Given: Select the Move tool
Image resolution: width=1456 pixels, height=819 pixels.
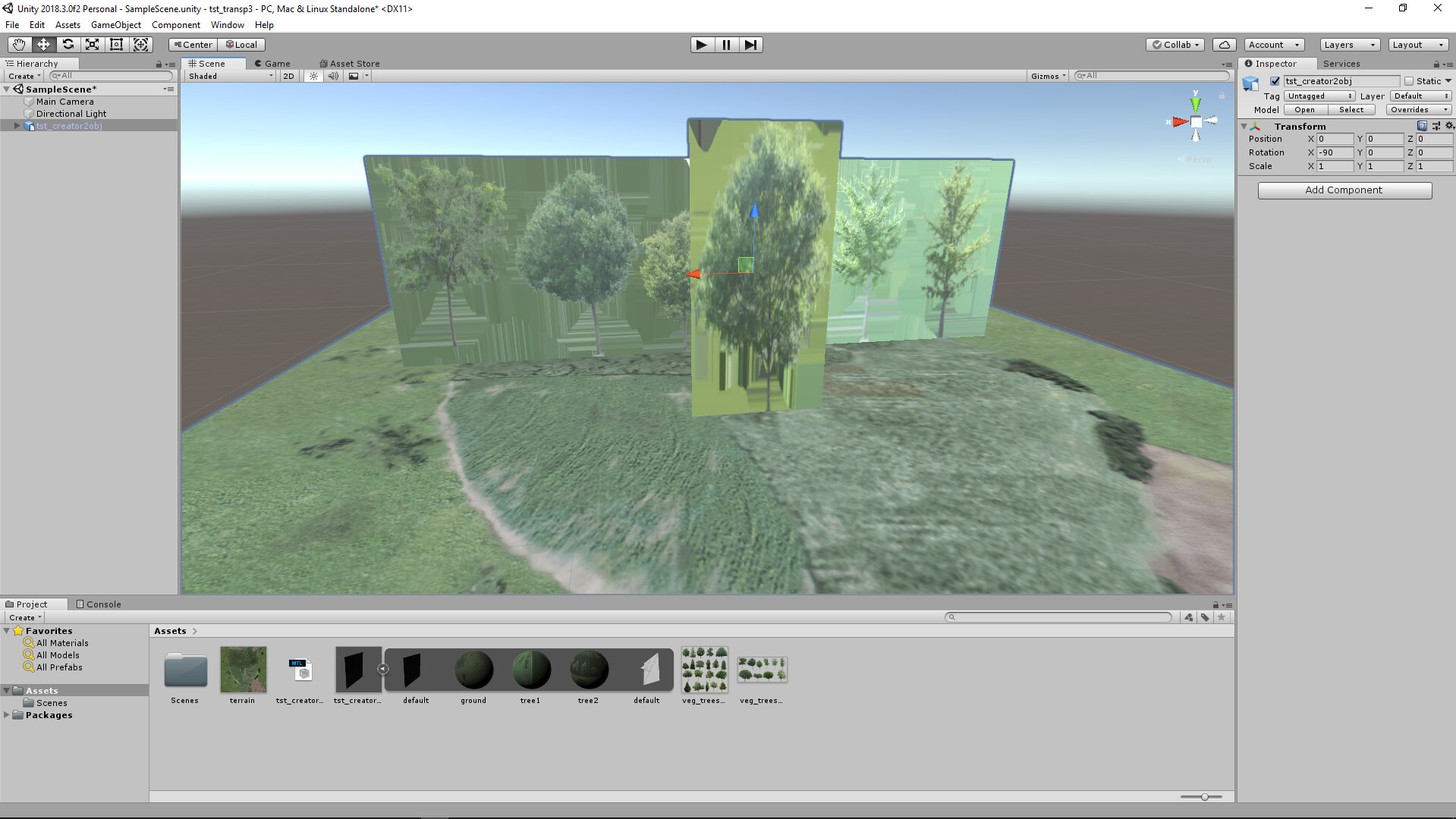Looking at the screenshot, I should click(43, 44).
